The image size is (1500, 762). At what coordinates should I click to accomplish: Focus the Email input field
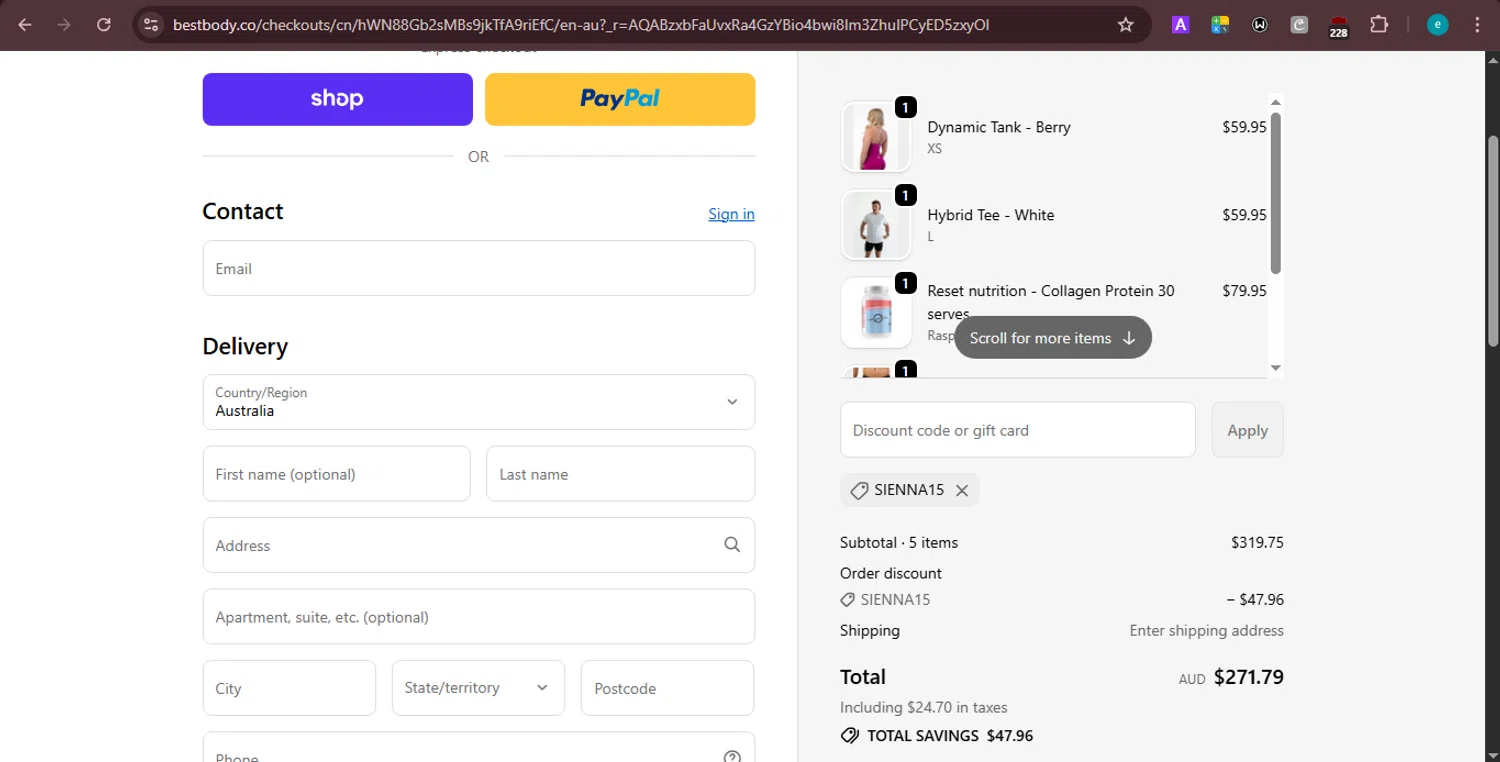coord(478,268)
